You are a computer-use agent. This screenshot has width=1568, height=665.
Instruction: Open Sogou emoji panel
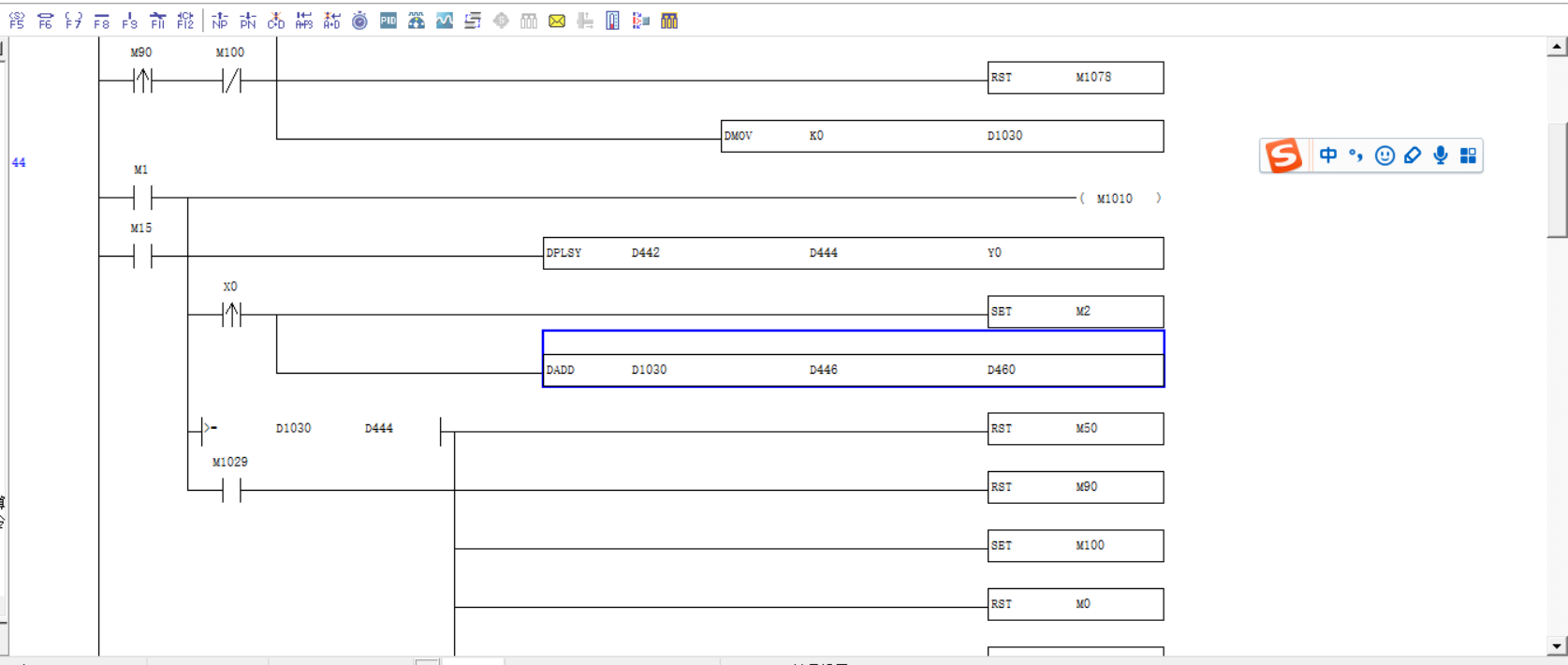pos(1385,155)
